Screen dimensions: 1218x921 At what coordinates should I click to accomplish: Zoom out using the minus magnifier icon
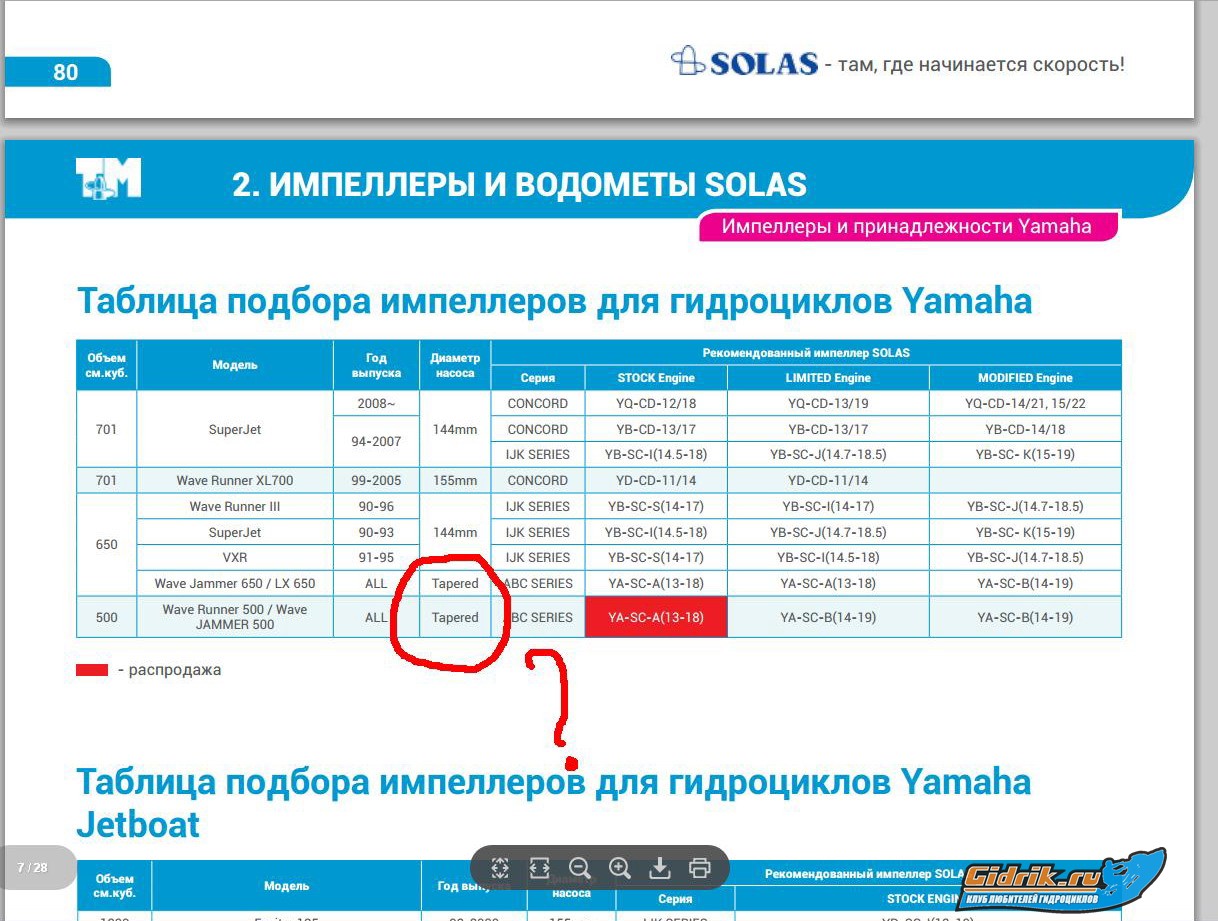580,867
